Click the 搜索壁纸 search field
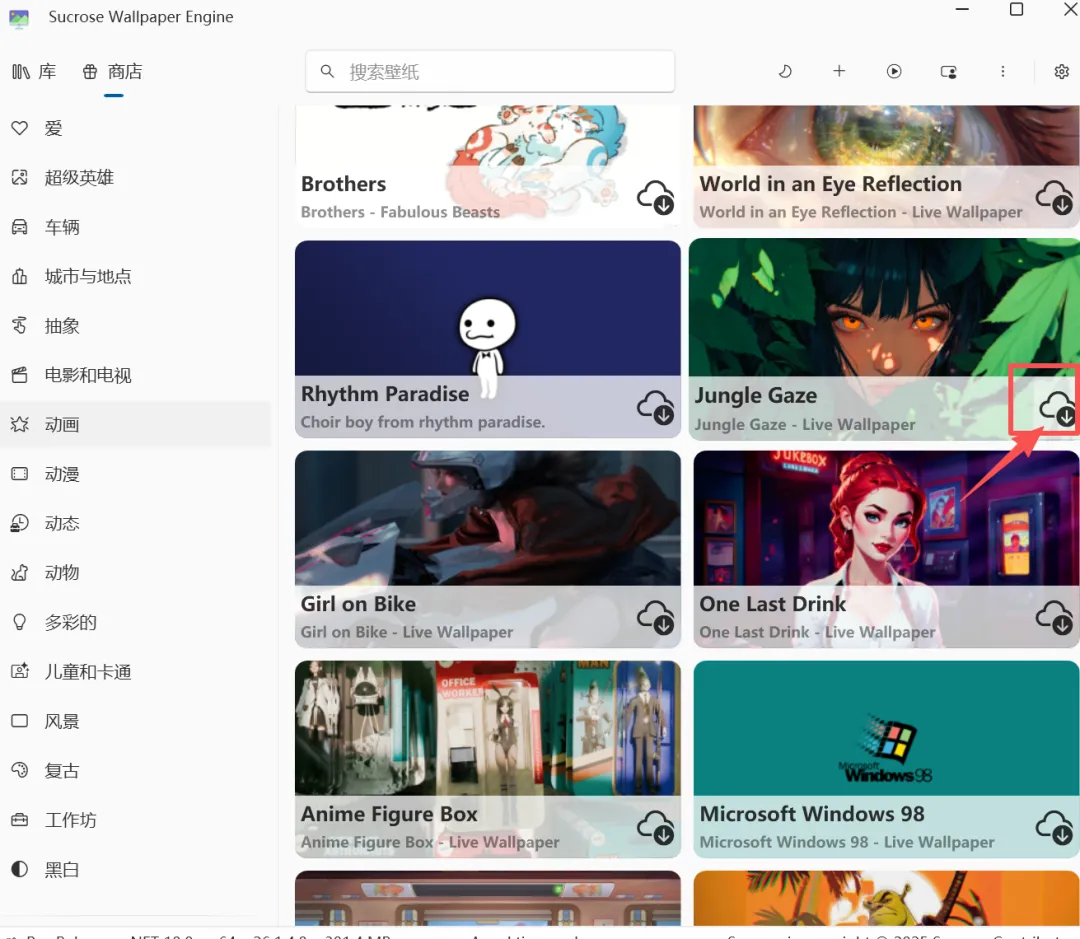This screenshot has height=939, width=1080. click(490, 71)
